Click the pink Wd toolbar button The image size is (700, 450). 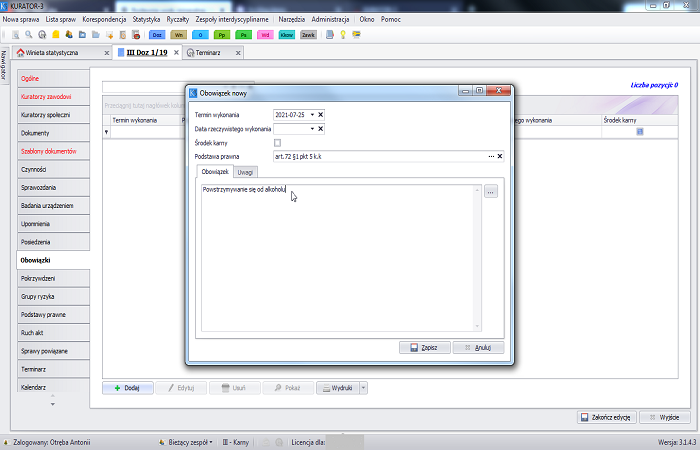[x=265, y=35]
